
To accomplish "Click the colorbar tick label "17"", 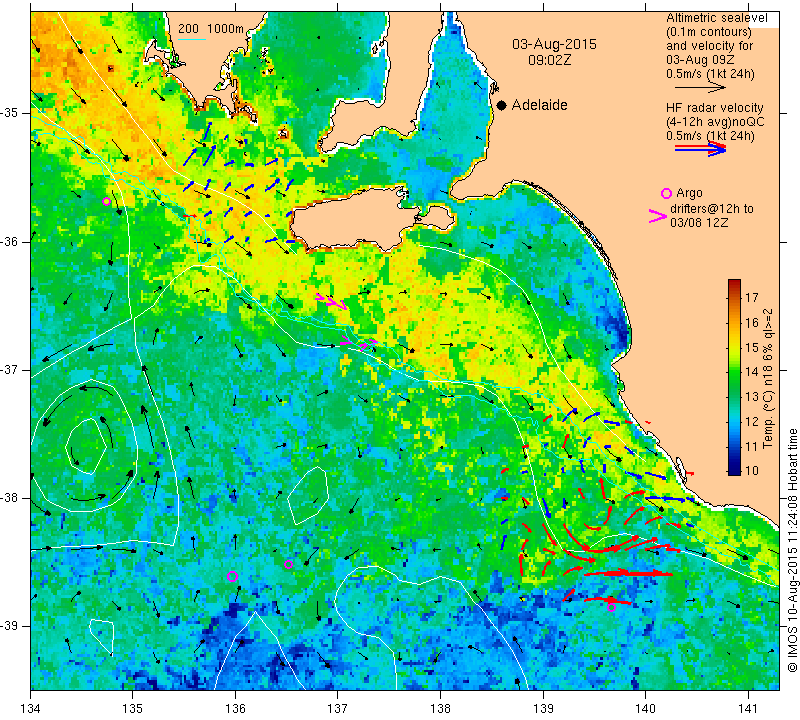I will pyautogui.click(x=752, y=297).
